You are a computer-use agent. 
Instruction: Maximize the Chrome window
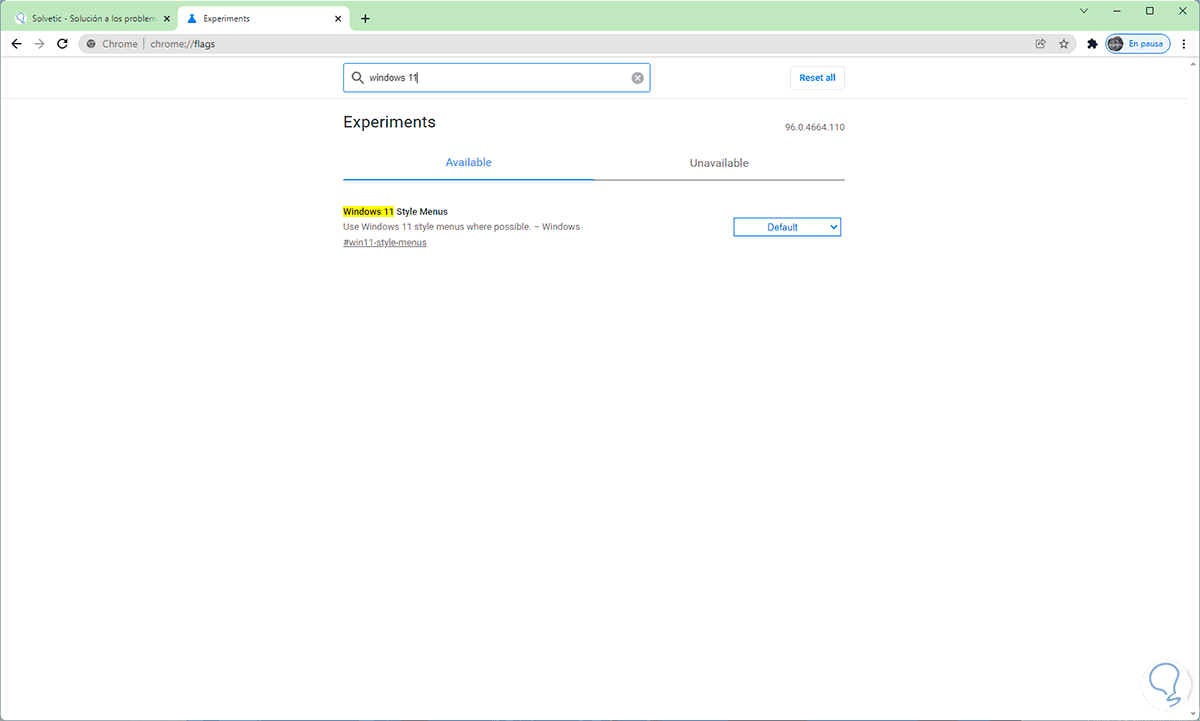pyautogui.click(x=1149, y=10)
